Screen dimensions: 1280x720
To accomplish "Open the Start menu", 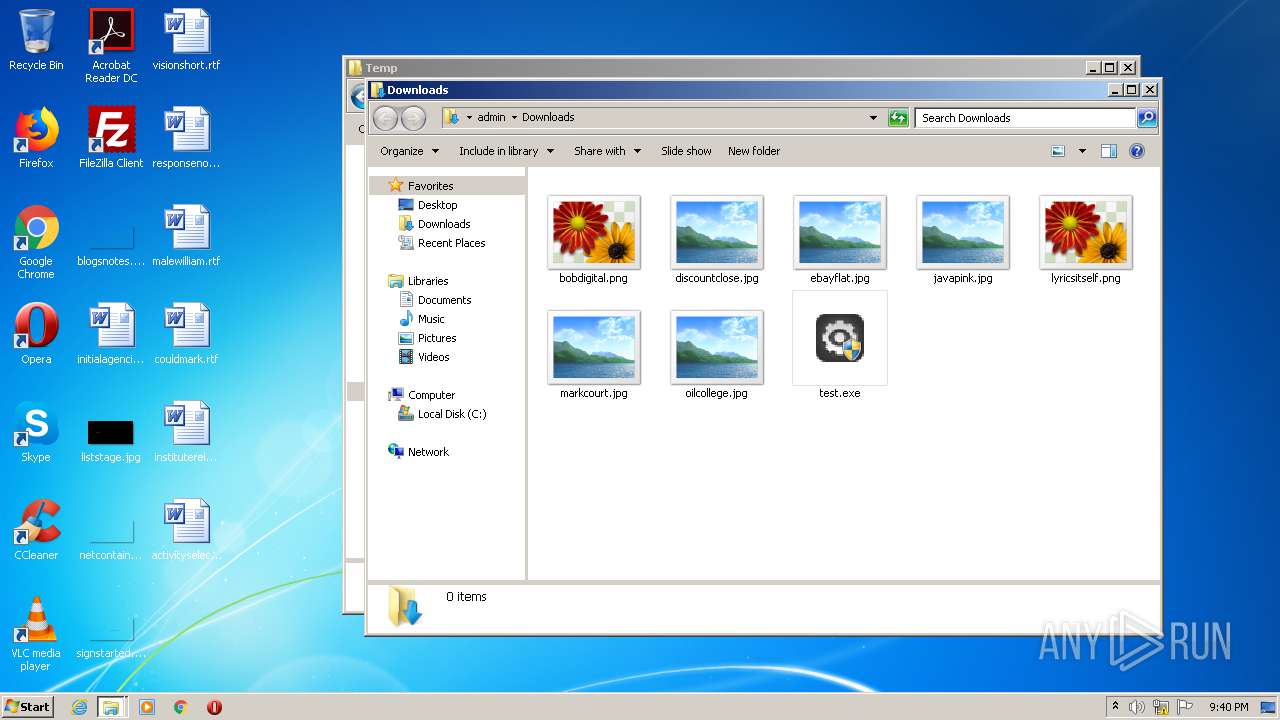I will coord(27,707).
